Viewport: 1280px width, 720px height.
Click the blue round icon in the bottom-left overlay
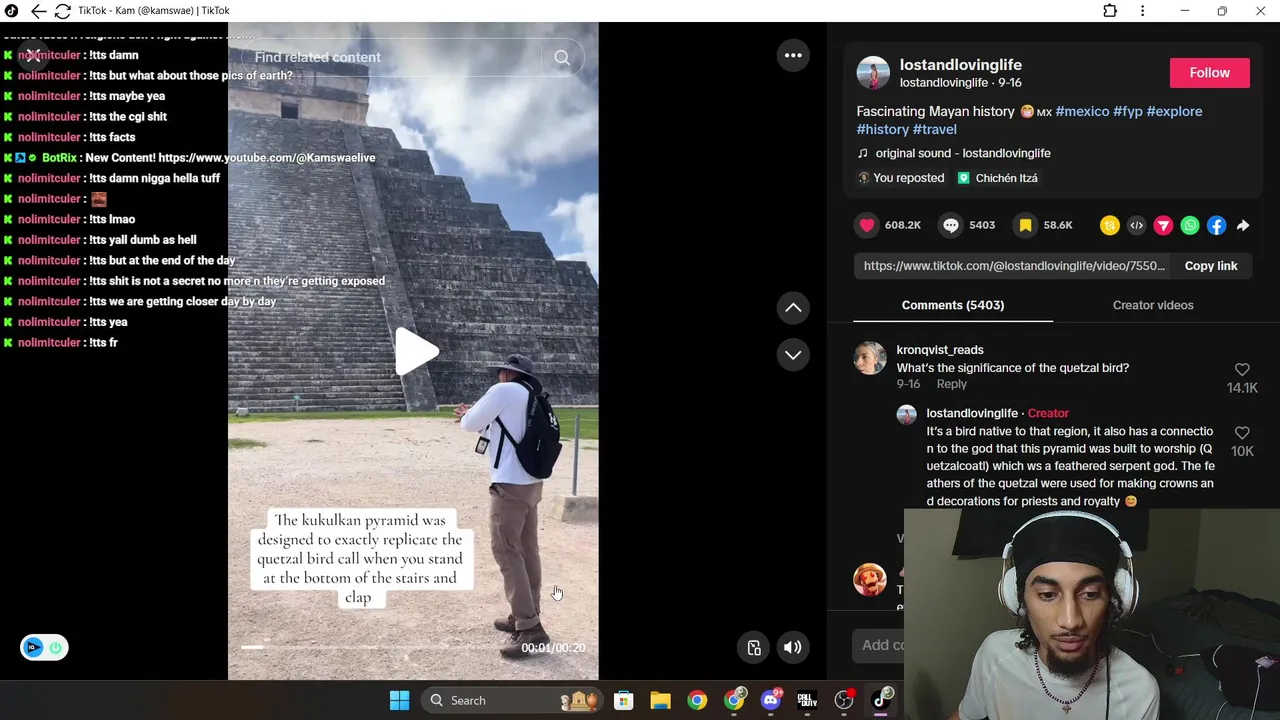(33, 648)
